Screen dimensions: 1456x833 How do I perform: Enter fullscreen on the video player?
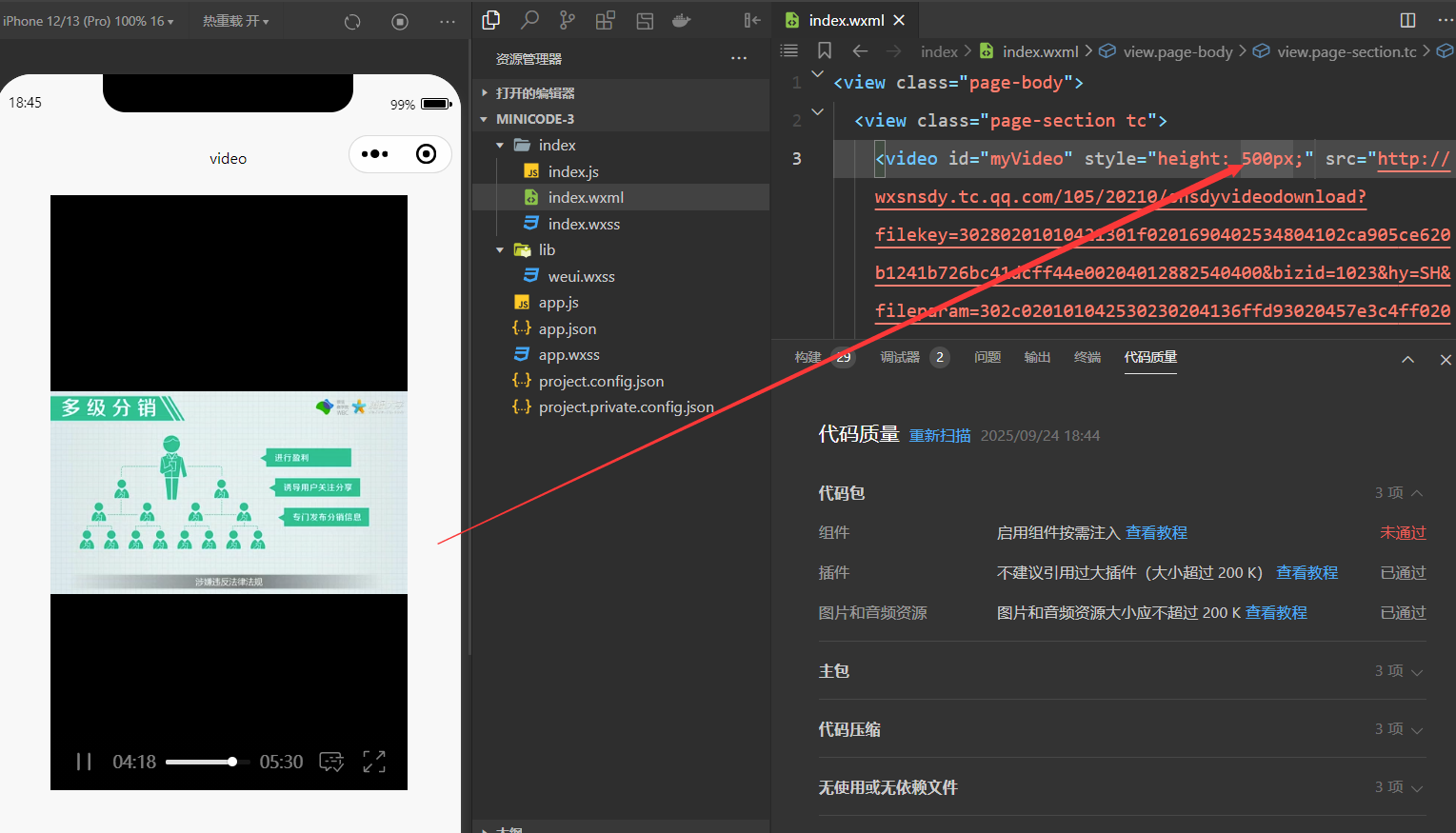click(374, 762)
